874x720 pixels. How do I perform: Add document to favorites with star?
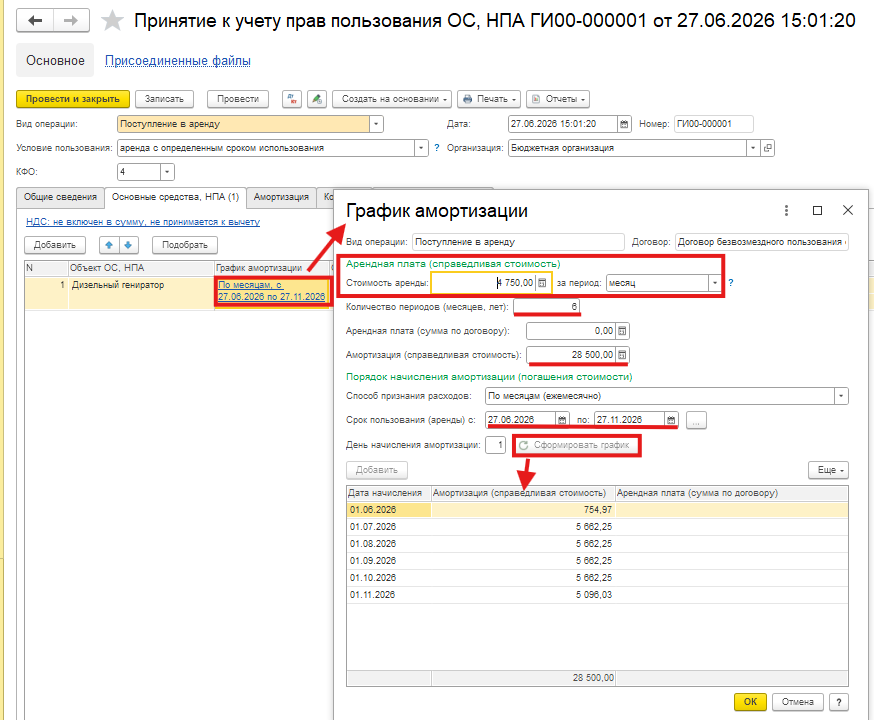point(112,21)
